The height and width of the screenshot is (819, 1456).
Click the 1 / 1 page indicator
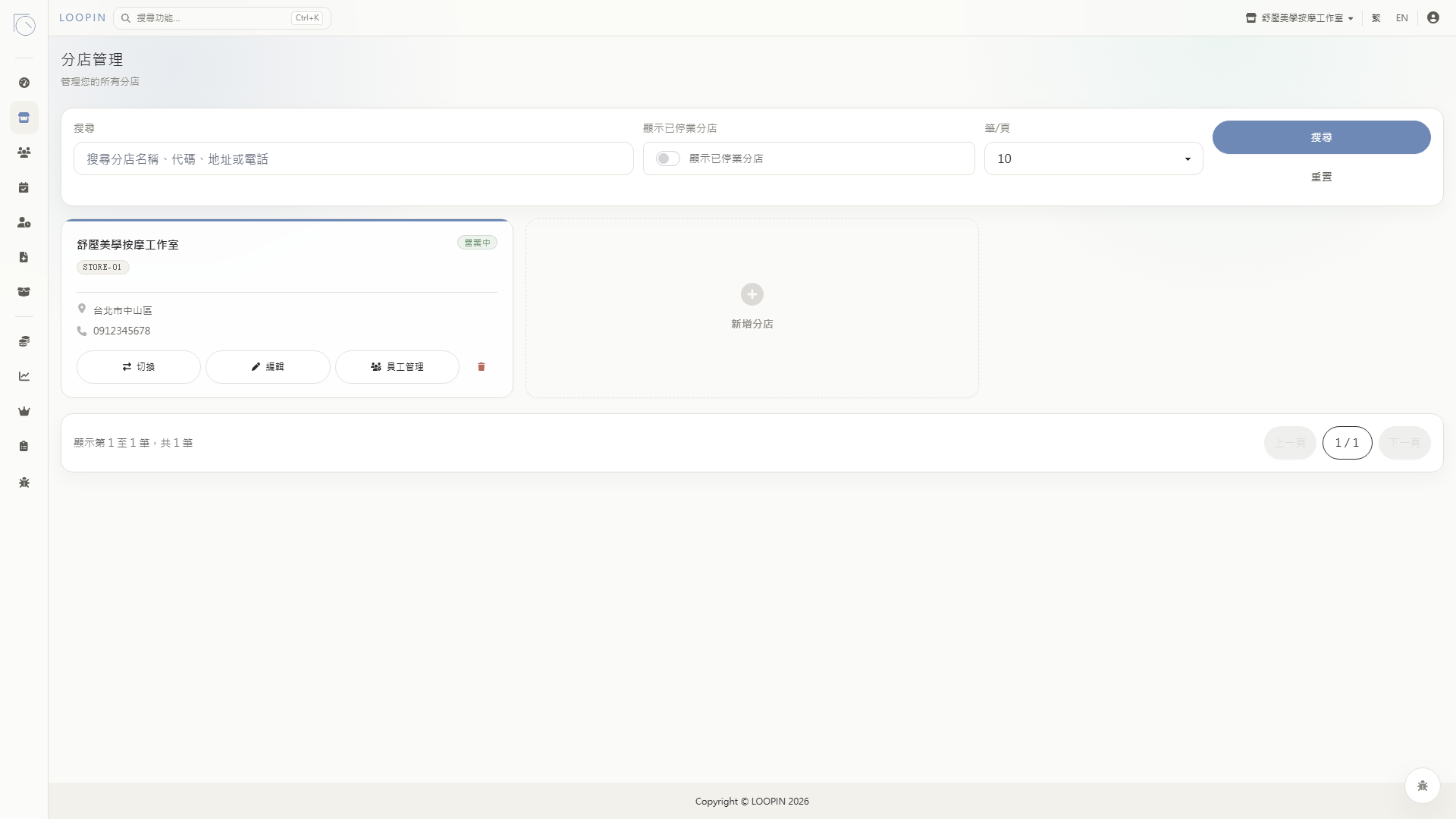point(1347,443)
